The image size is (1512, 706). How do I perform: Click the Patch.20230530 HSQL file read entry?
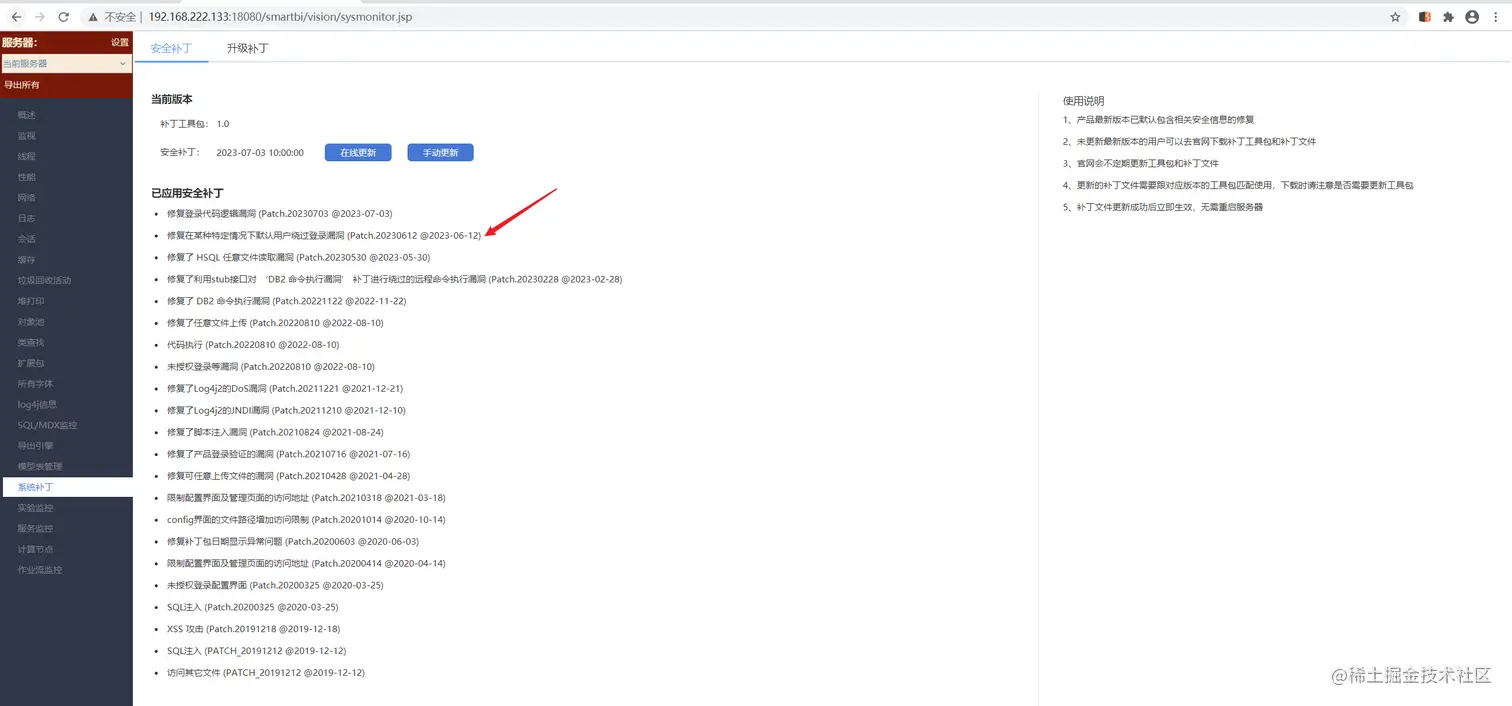tap(299, 257)
